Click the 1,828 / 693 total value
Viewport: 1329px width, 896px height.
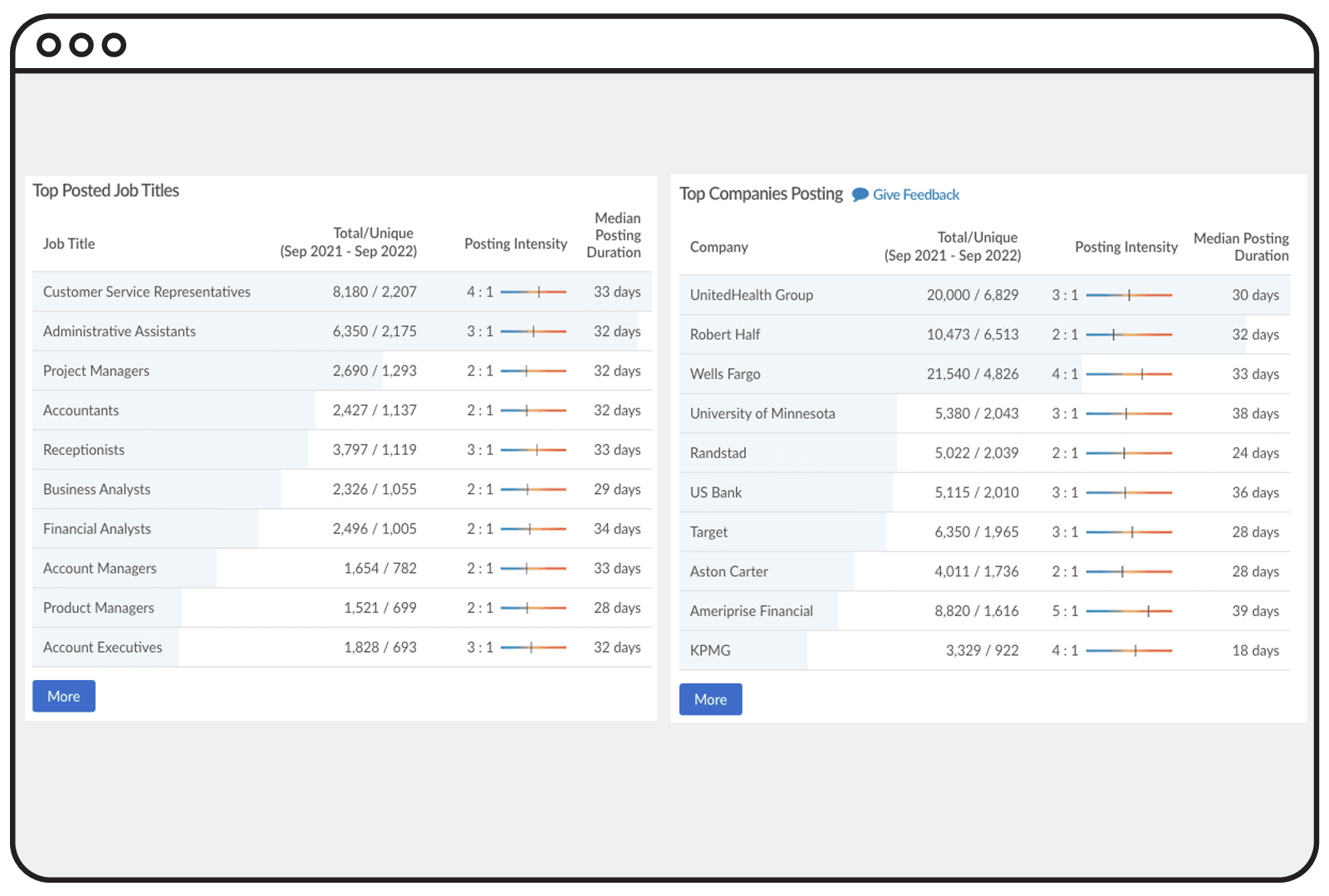click(x=380, y=647)
